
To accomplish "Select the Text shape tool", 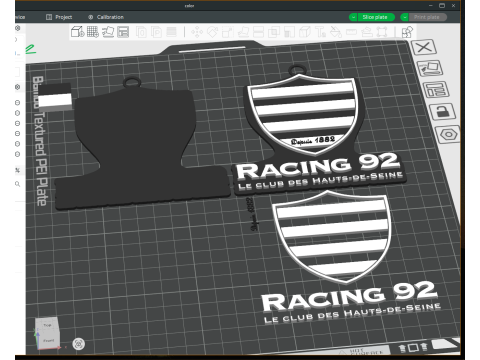I will pos(320,32).
